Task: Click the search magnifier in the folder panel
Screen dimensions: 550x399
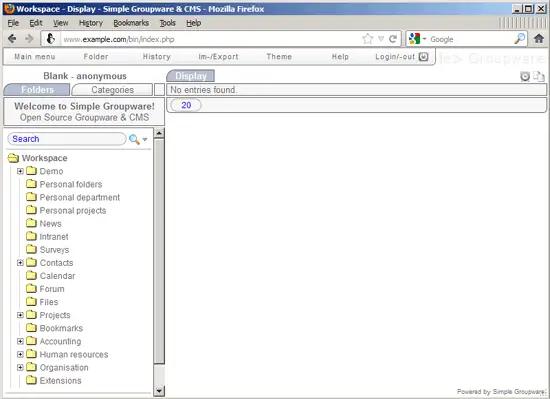Action: point(134,139)
